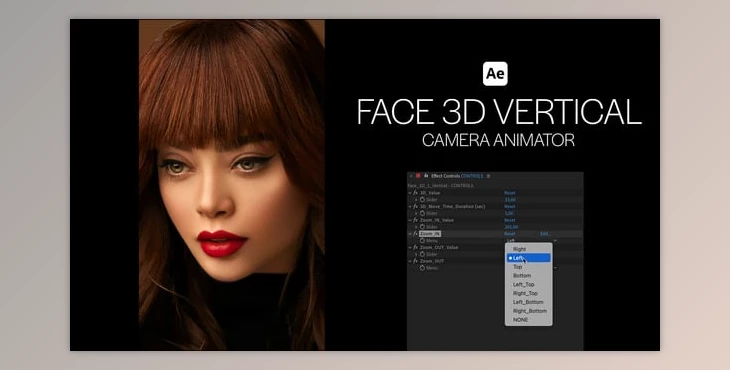The image size is (730, 370).
Task: Choose Top in the dropdown list
Action: tap(529, 267)
